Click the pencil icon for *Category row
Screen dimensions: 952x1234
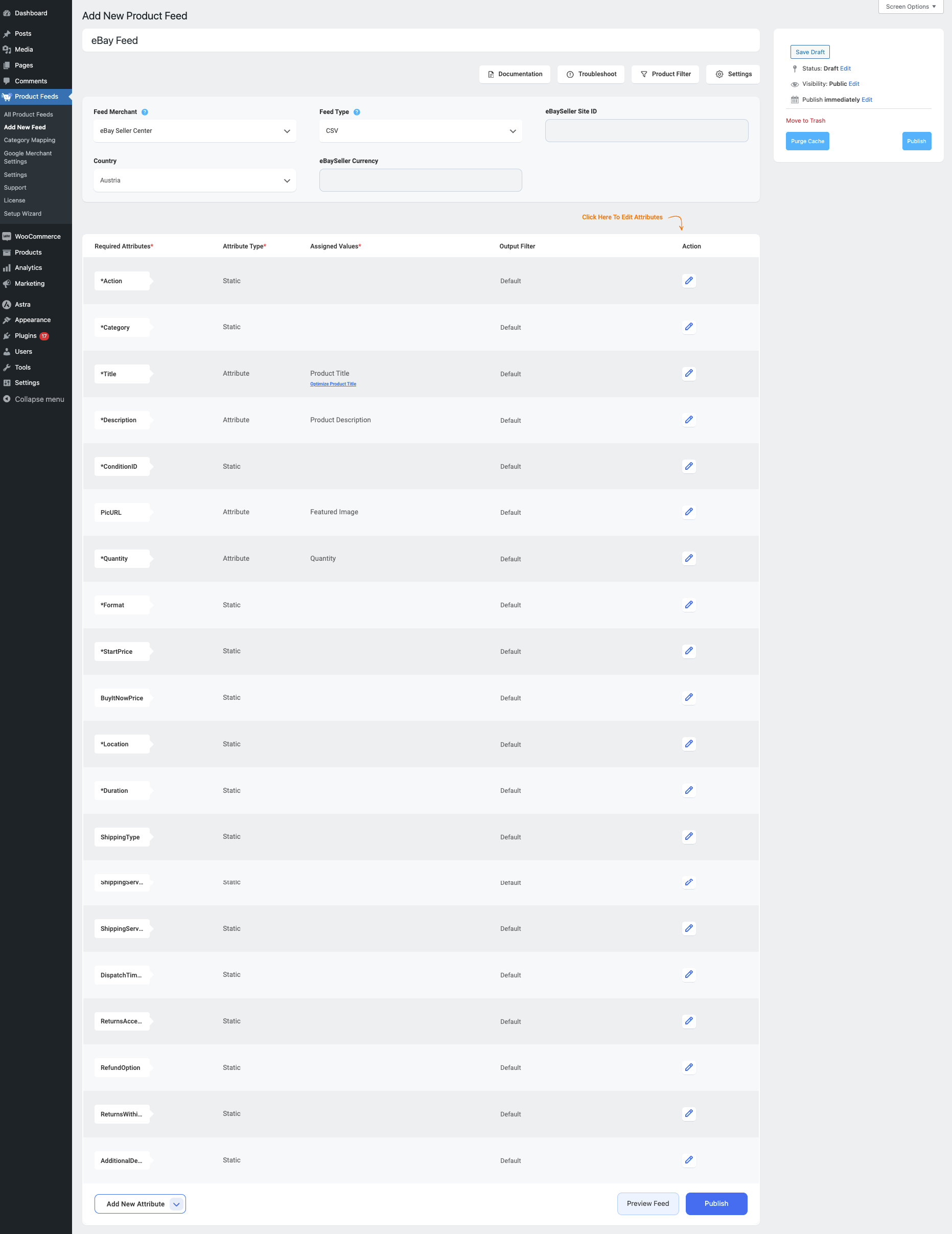pos(689,327)
